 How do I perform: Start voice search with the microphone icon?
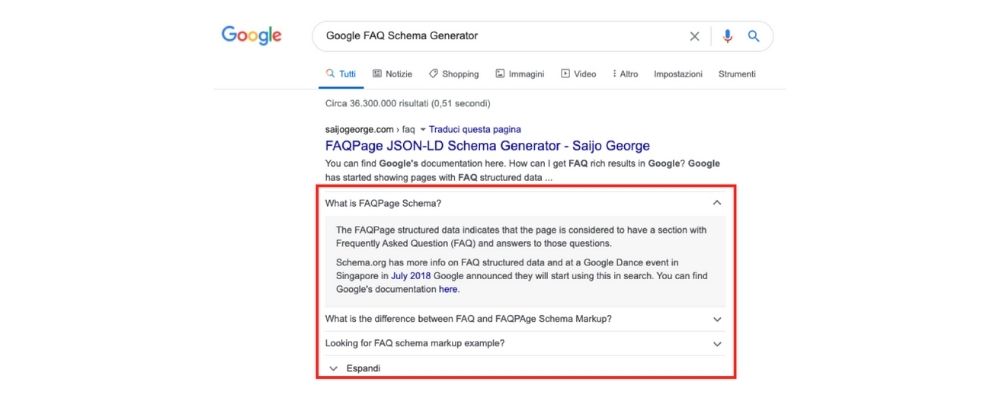pos(727,36)
